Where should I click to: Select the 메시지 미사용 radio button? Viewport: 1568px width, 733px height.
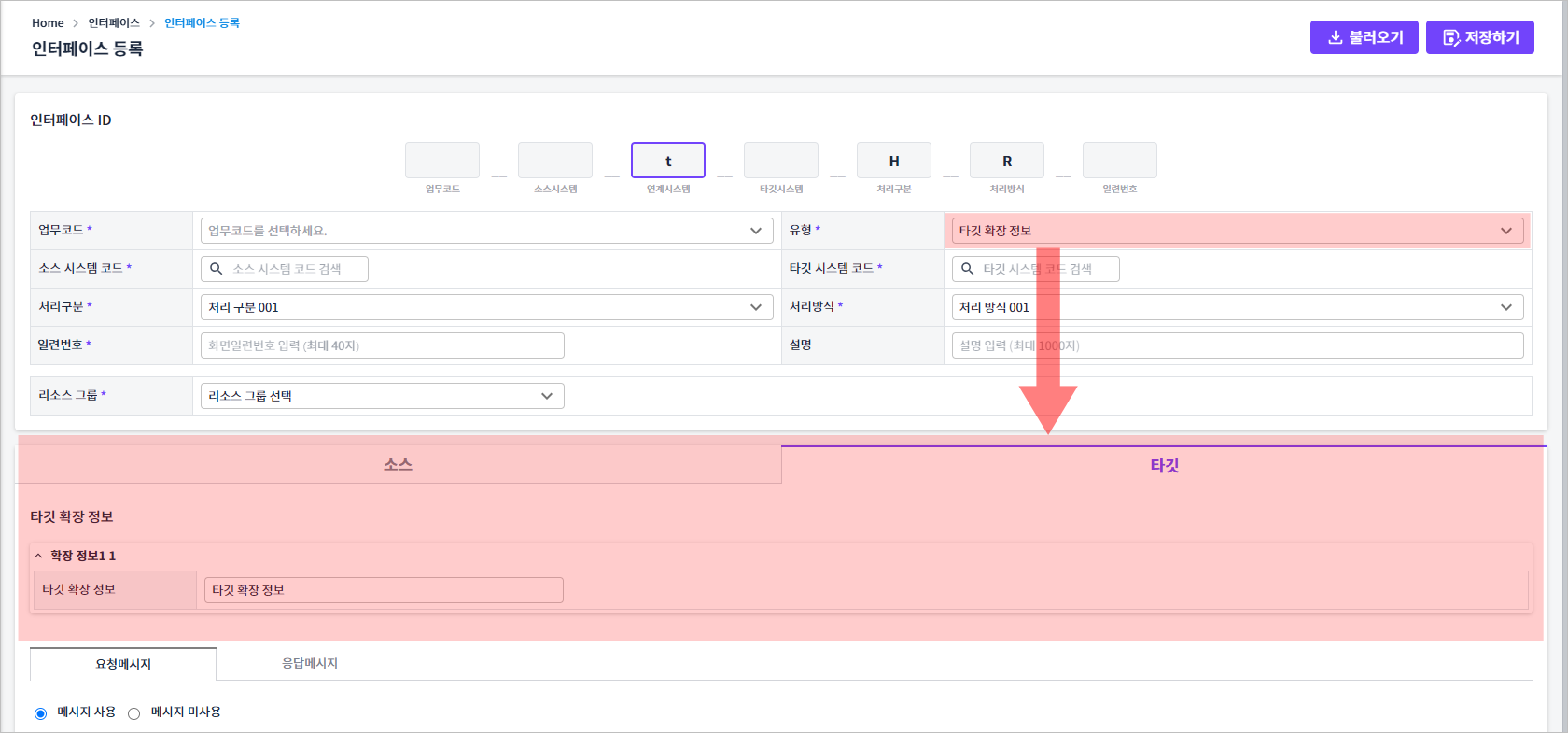(134, 713)
